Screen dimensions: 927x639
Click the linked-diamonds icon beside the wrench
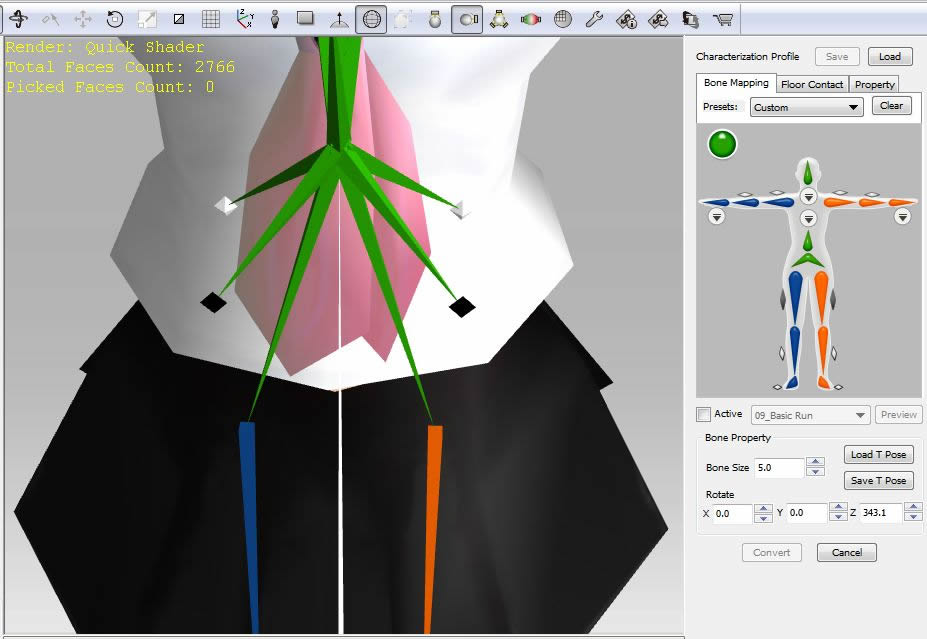coord(658,20)
